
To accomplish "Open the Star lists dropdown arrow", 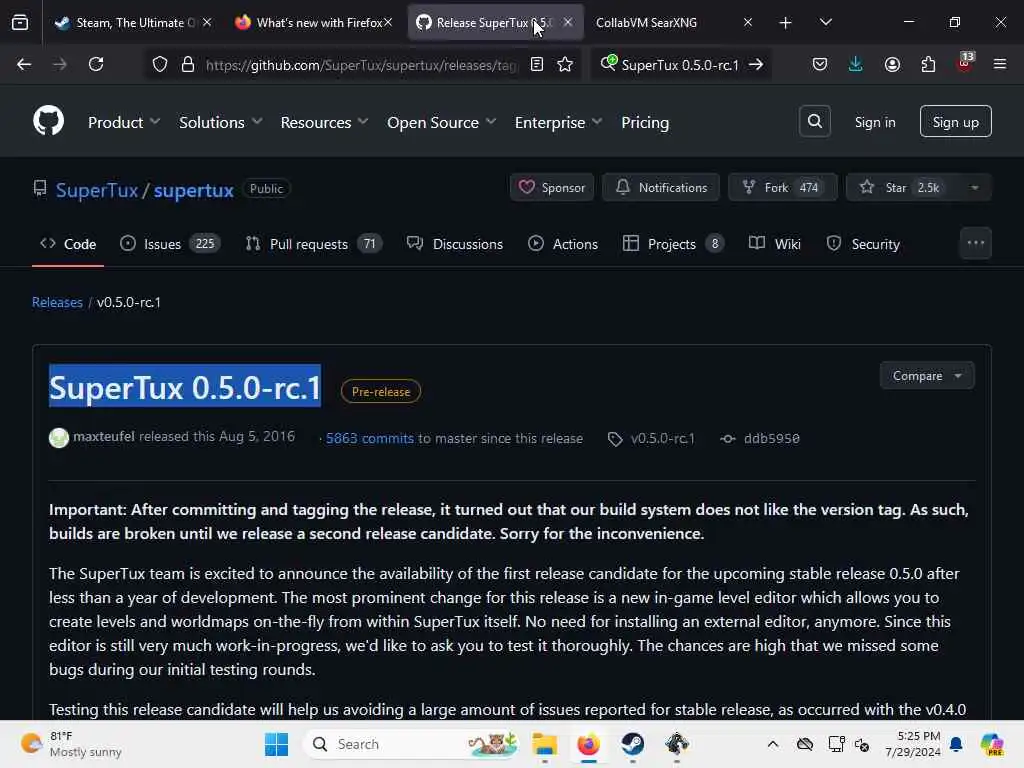I will 974,188.
